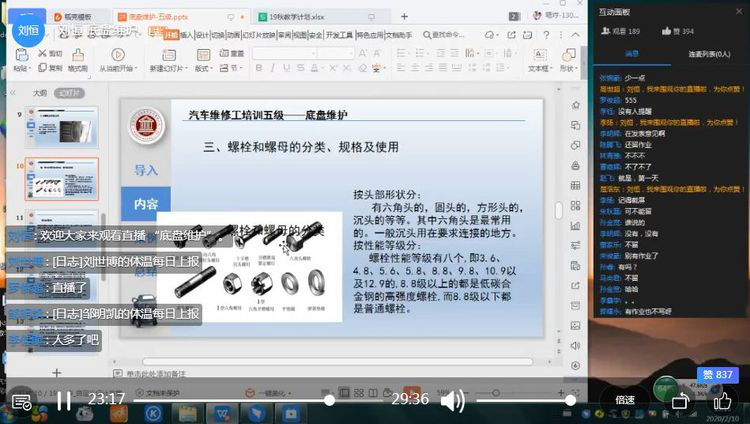Click the 单击此处添加备注 notes field
This screenshot has height=424, width=750.
coord(156,374)
